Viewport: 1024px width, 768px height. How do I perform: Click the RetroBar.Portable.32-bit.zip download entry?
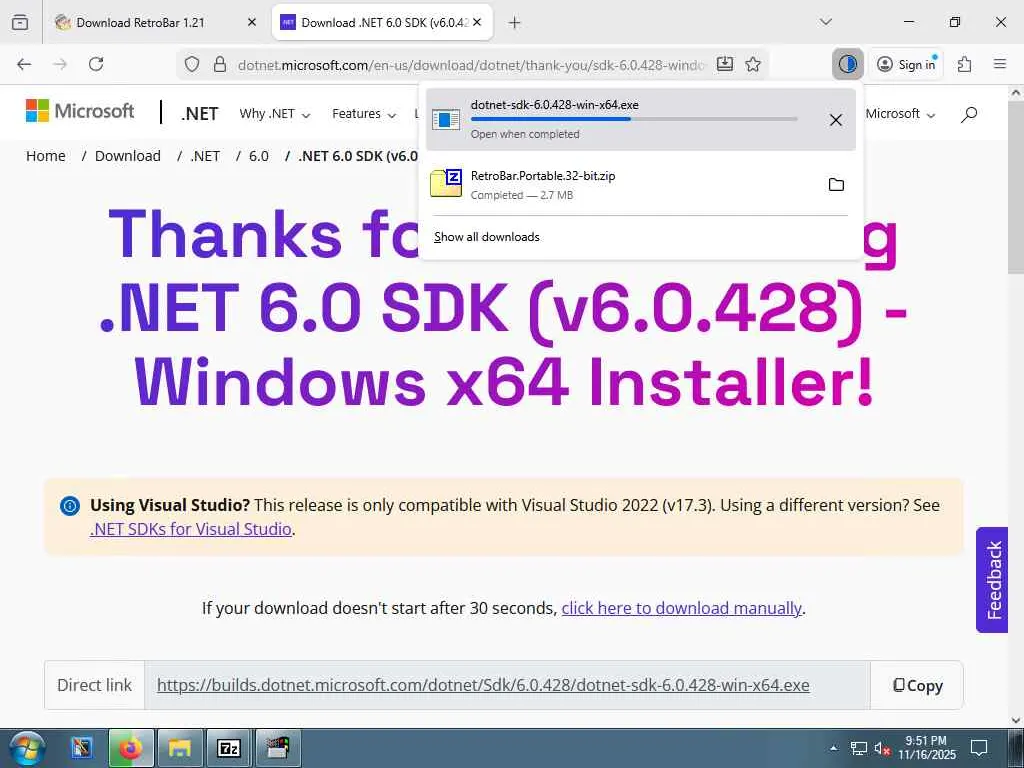point(641,185)
